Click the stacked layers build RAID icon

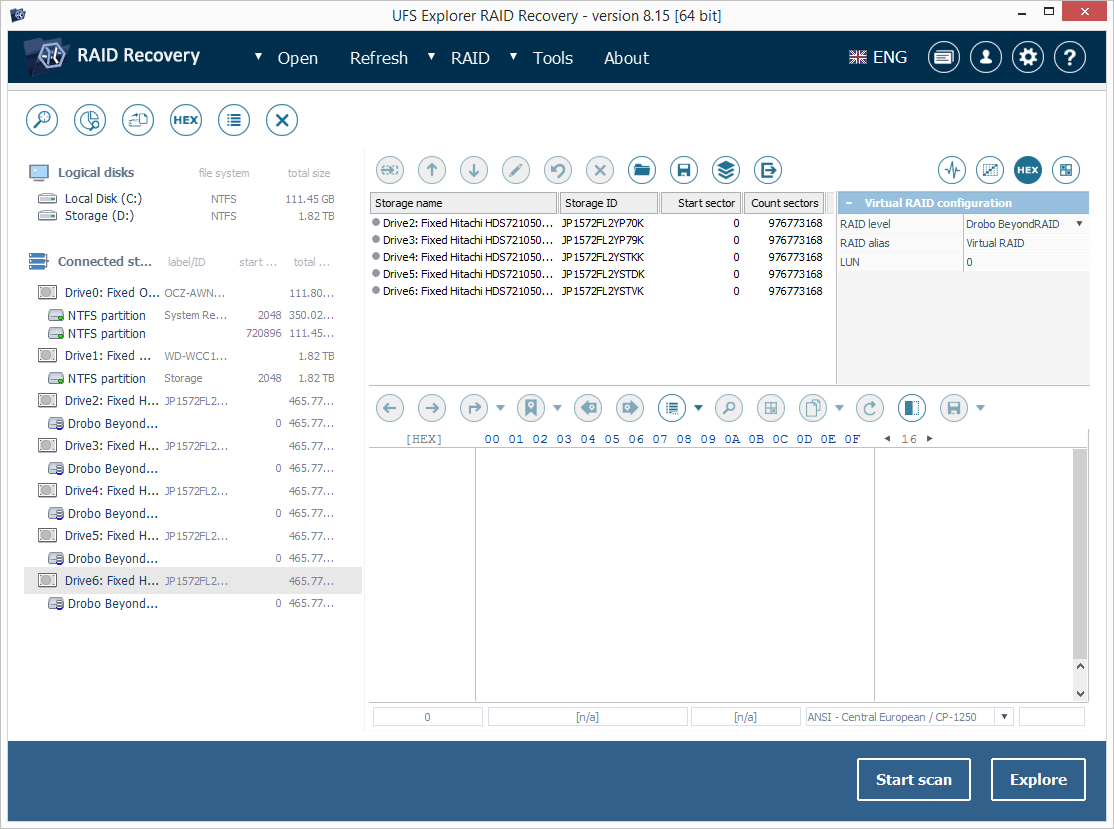click(726, 170)
